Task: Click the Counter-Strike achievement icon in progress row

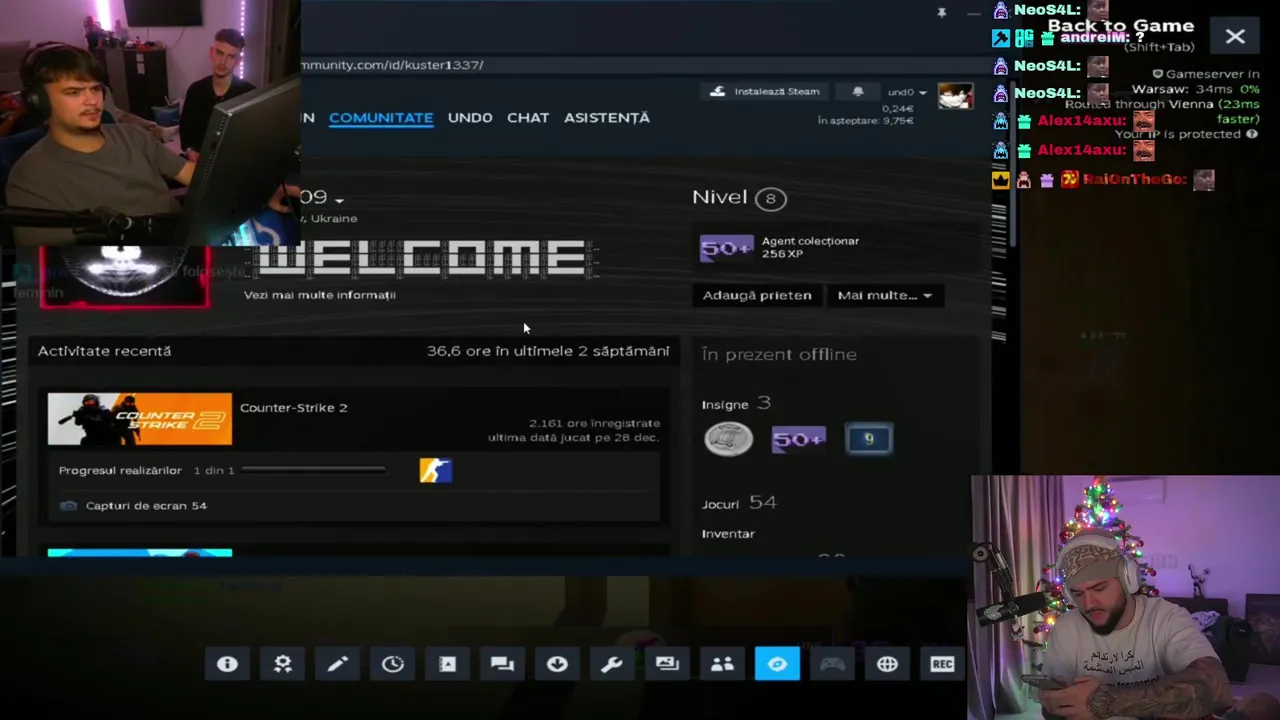Action: click(x=436, y=470)
